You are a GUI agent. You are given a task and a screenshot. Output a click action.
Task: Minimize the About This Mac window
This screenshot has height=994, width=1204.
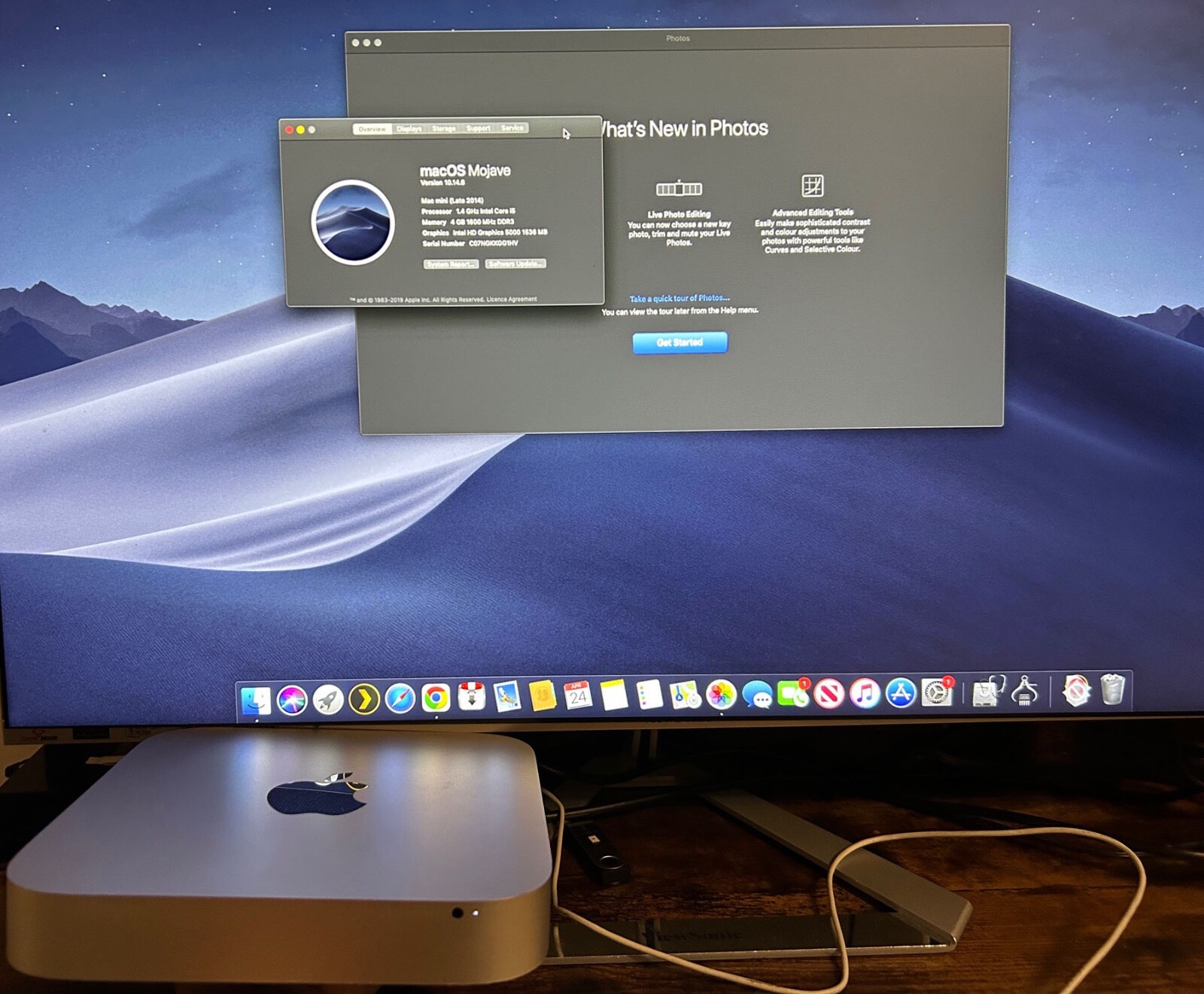coord(300,129)
